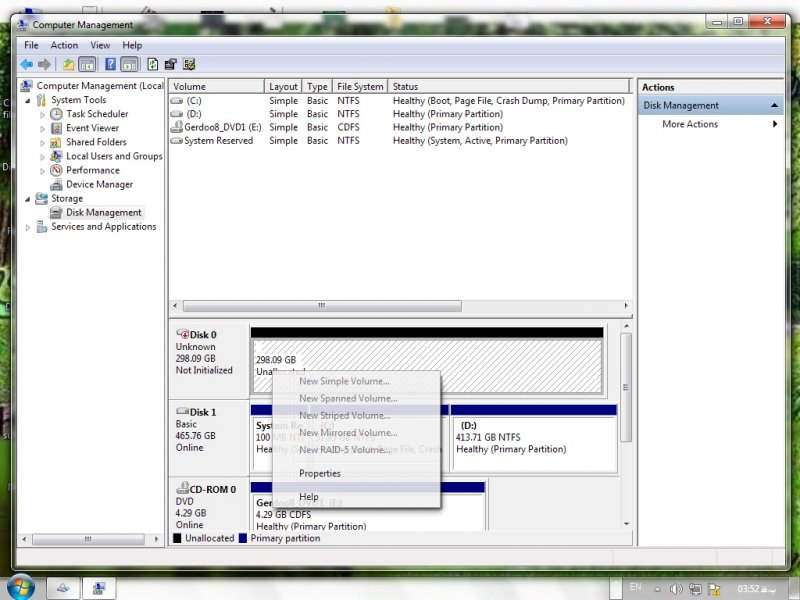Click the Rescan/Properties toolbar icon
Image resolution: width=800 pixels, height=600 pixels.
171,64
